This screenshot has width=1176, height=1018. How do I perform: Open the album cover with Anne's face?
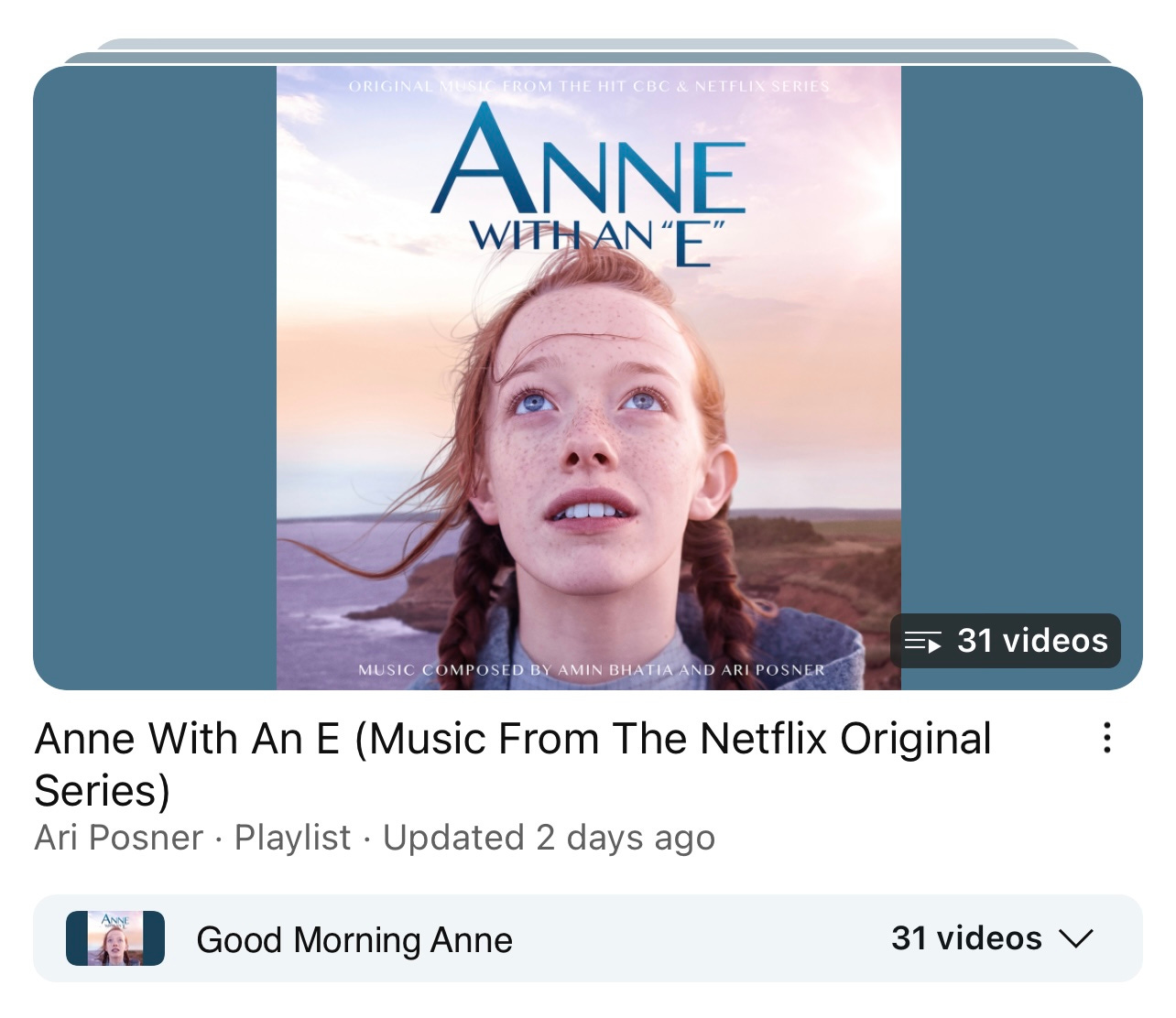(x=589, y=378)
